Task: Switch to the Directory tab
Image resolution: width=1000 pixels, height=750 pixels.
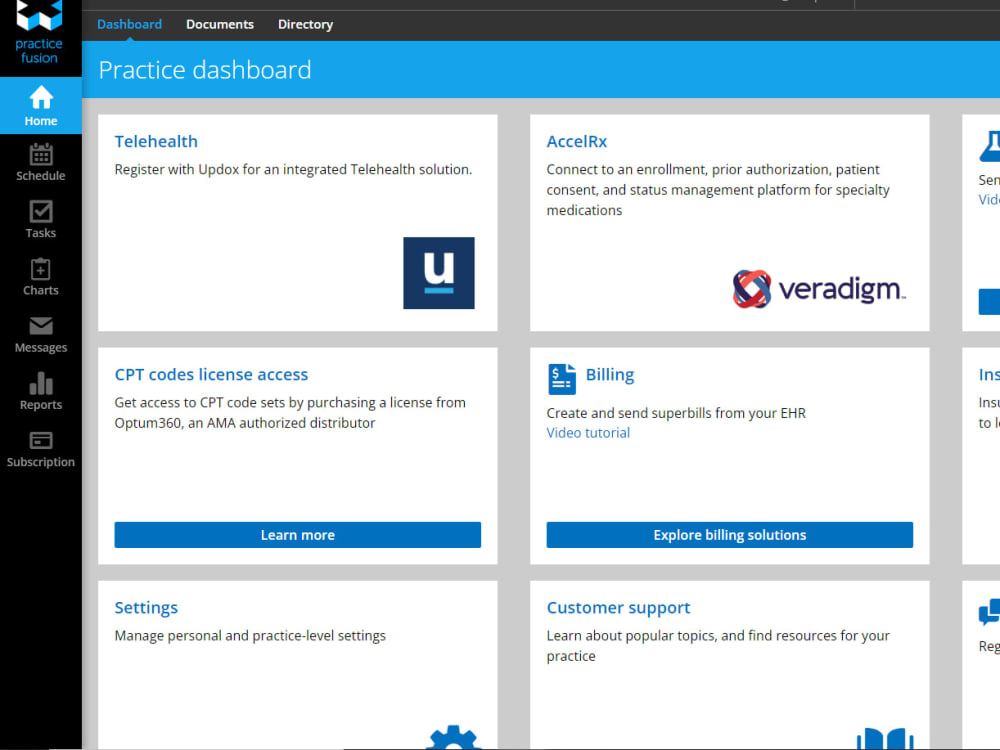Action: 305,24
